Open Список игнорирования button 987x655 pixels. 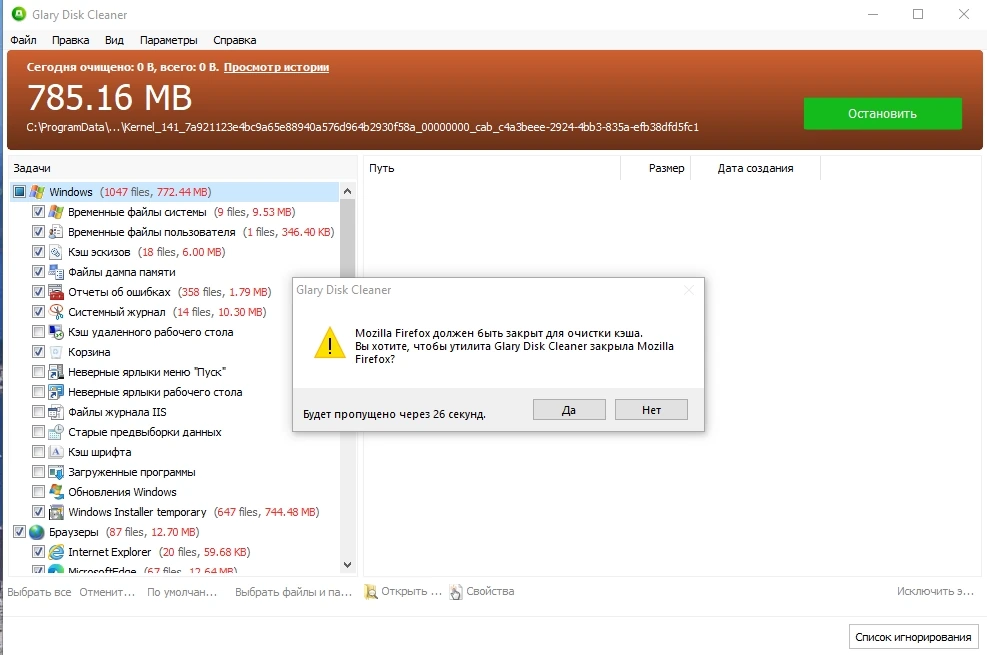(913, 637)
